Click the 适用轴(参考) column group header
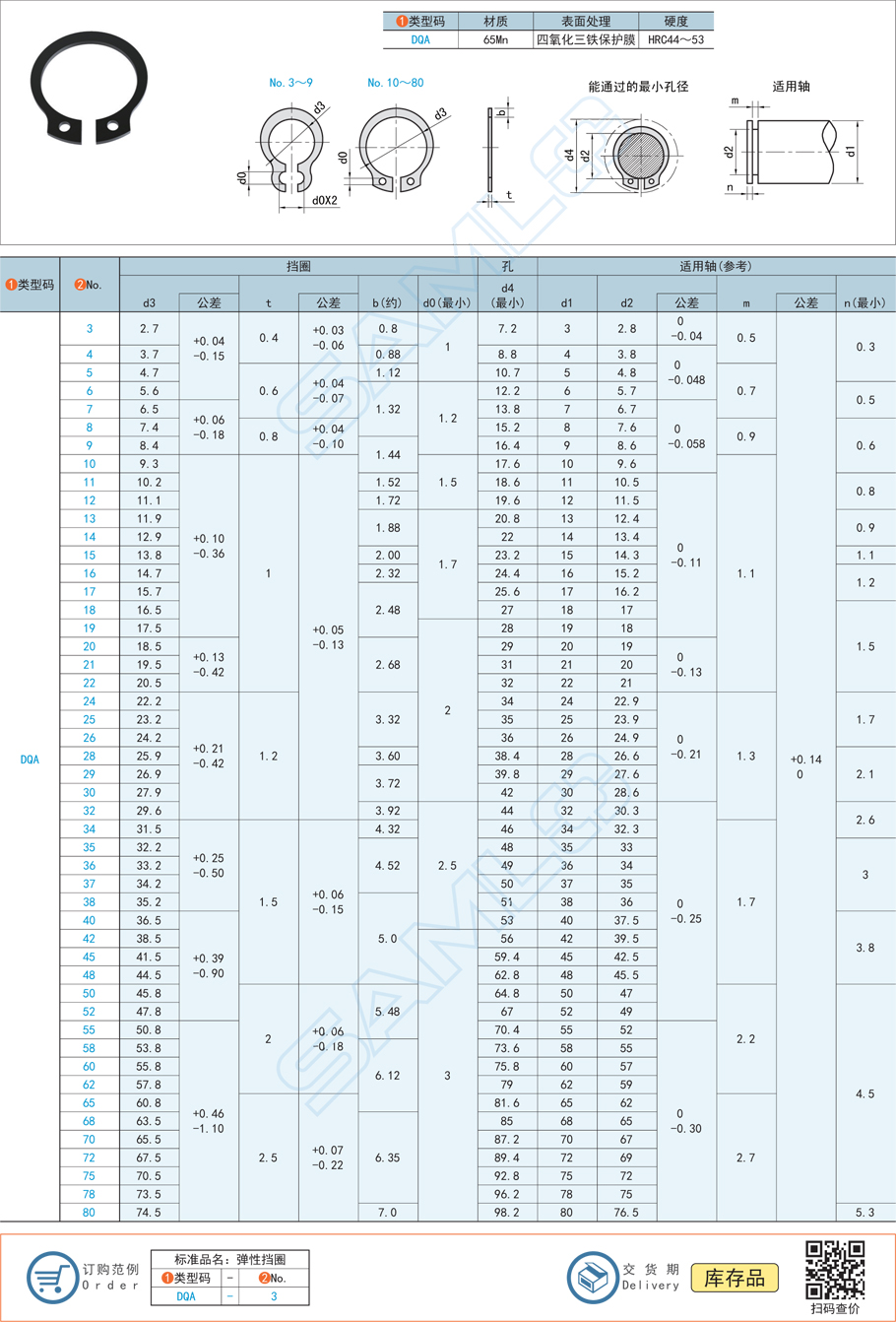 click(715, 266)
